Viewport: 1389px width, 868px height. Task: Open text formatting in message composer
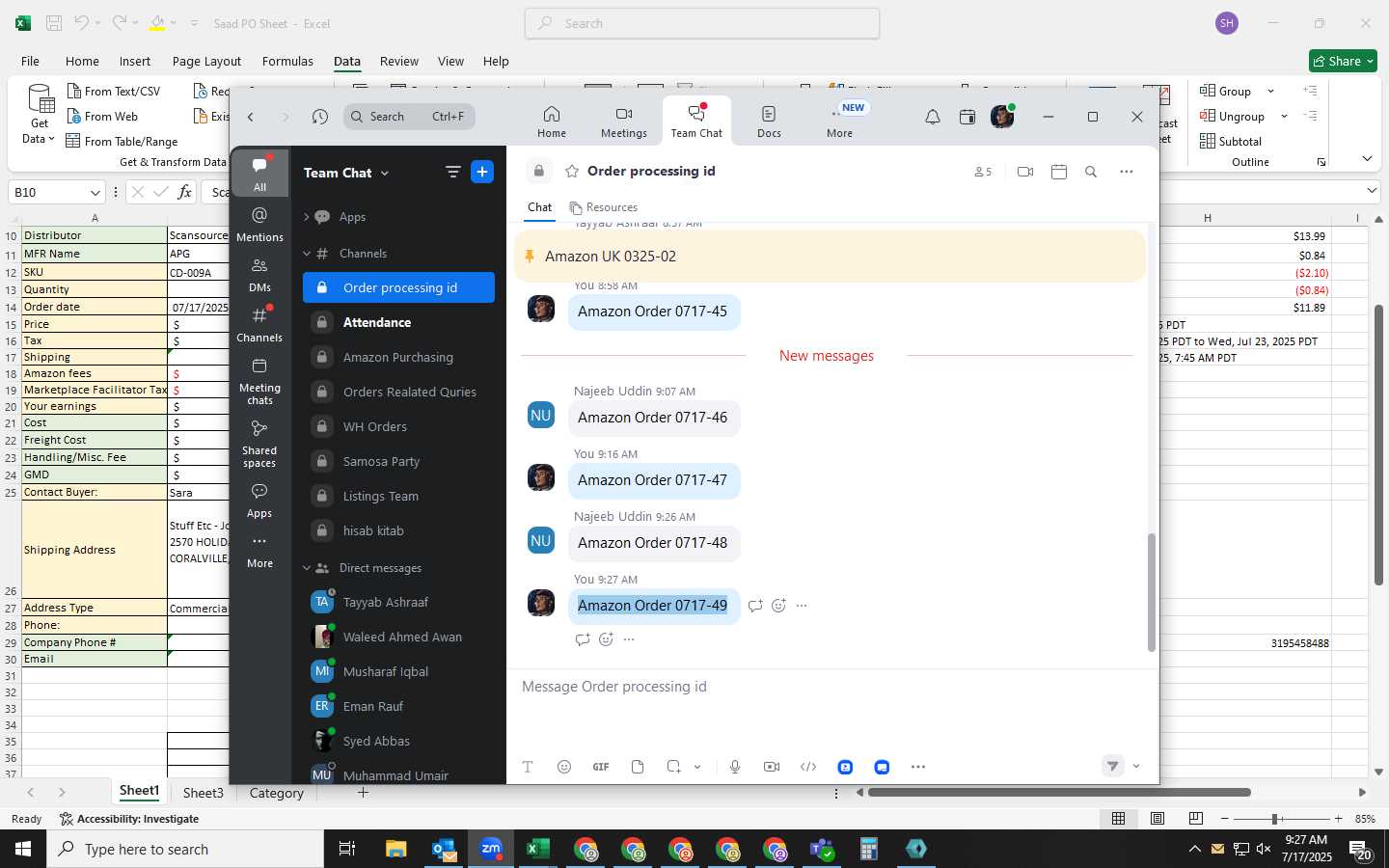(x=528, y=767)
